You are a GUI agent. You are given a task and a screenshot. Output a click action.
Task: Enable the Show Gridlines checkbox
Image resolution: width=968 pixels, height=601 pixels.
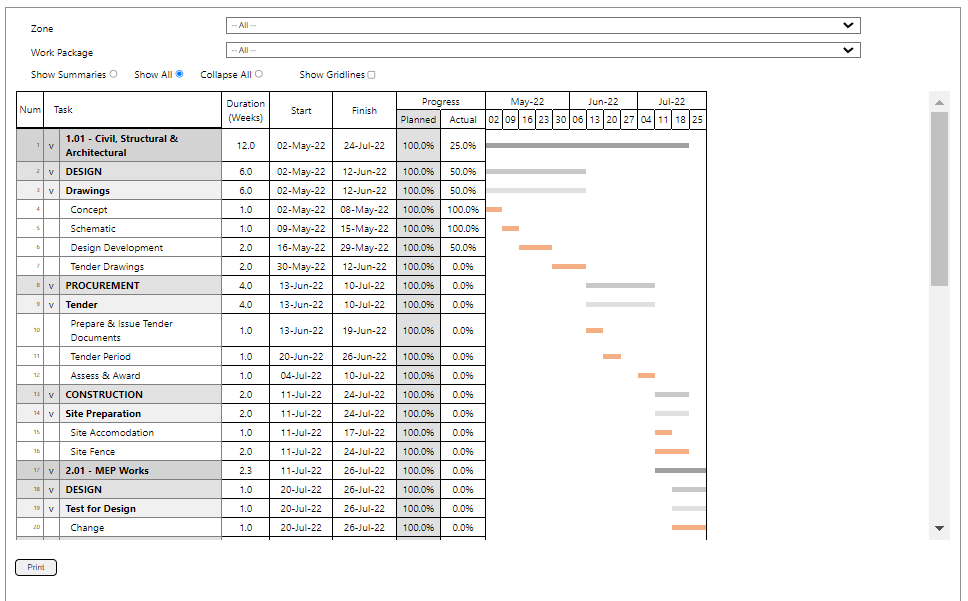[x=372, y=75]
